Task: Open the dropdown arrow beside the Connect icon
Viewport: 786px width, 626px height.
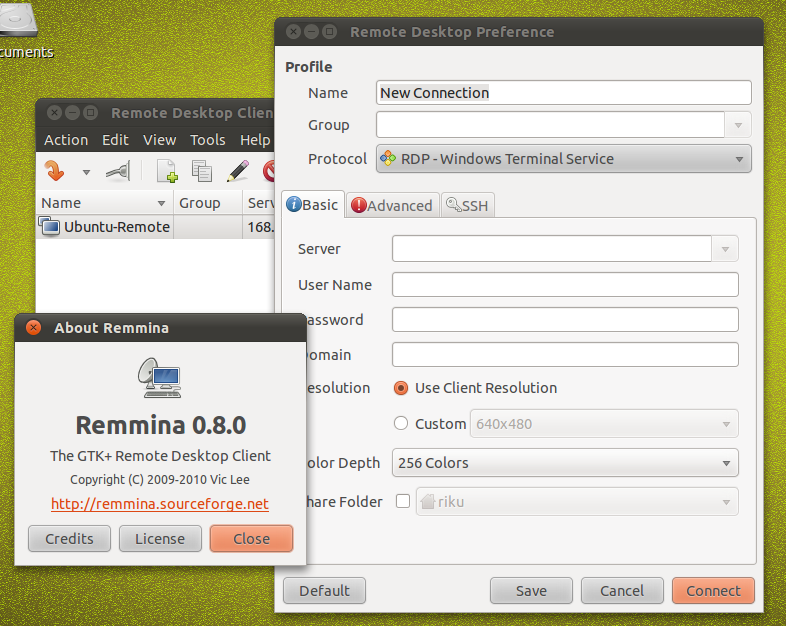Action: click(86, 172)
